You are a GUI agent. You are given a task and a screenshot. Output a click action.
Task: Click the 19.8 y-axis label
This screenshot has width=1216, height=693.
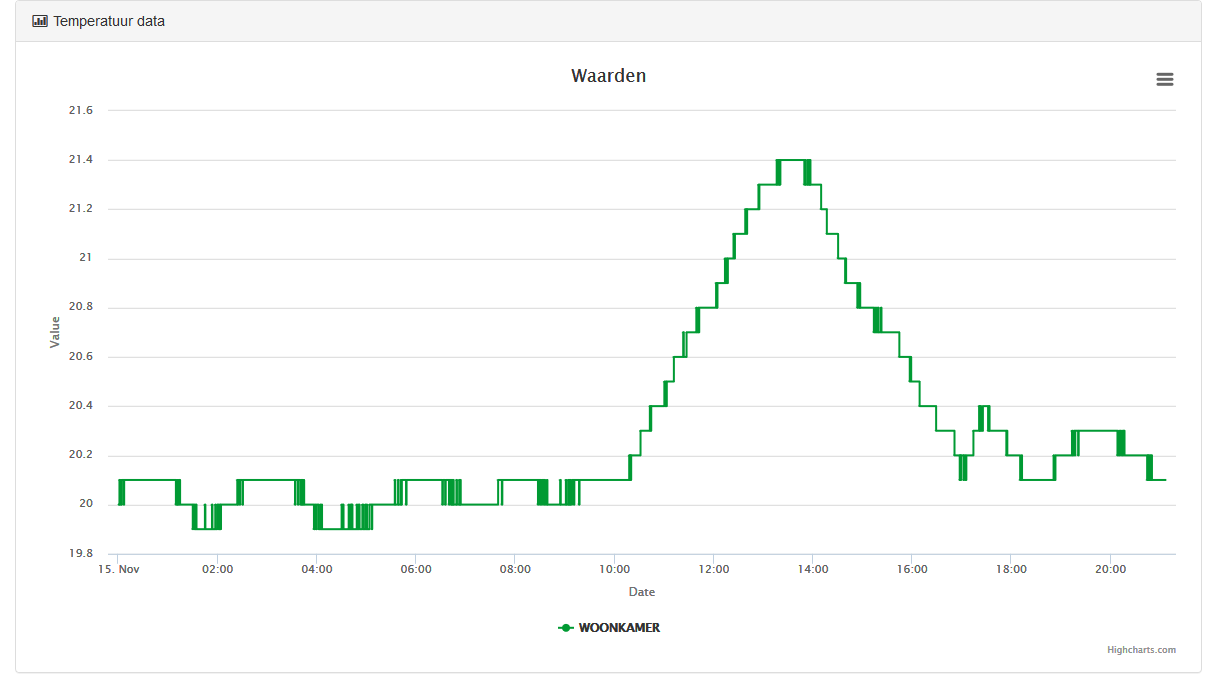[80, 553]
